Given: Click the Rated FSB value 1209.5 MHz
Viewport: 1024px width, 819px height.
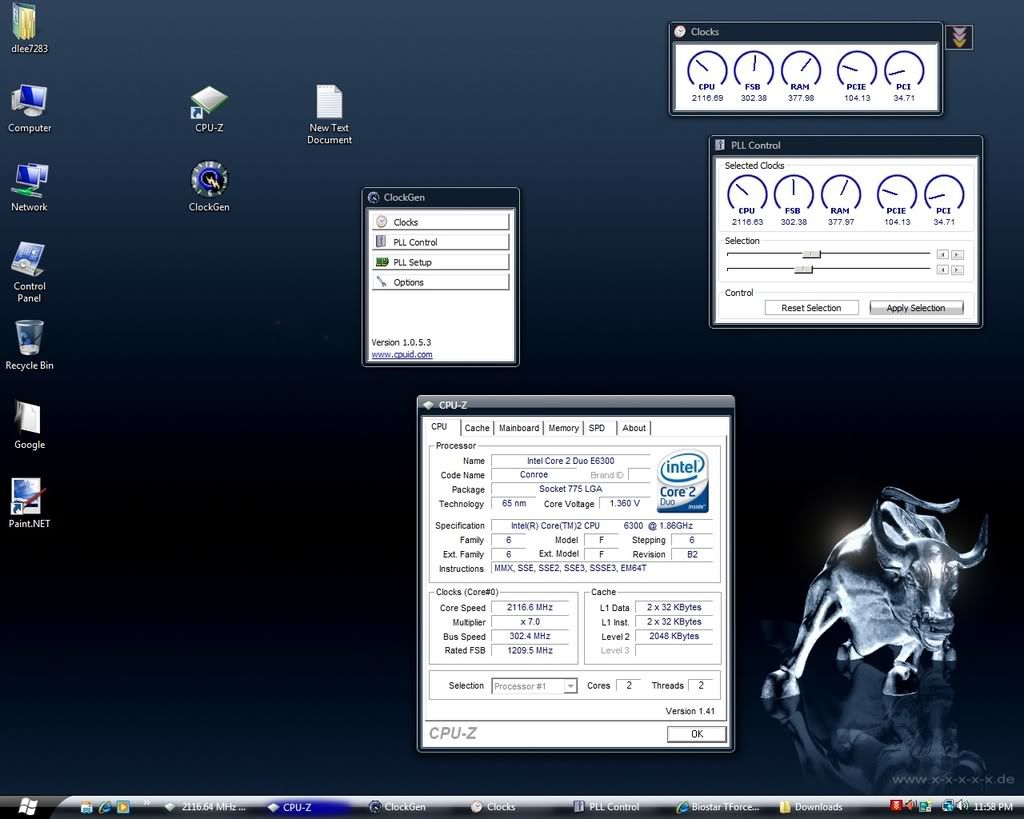Looking at the screenshot, I should click(530, 650).
